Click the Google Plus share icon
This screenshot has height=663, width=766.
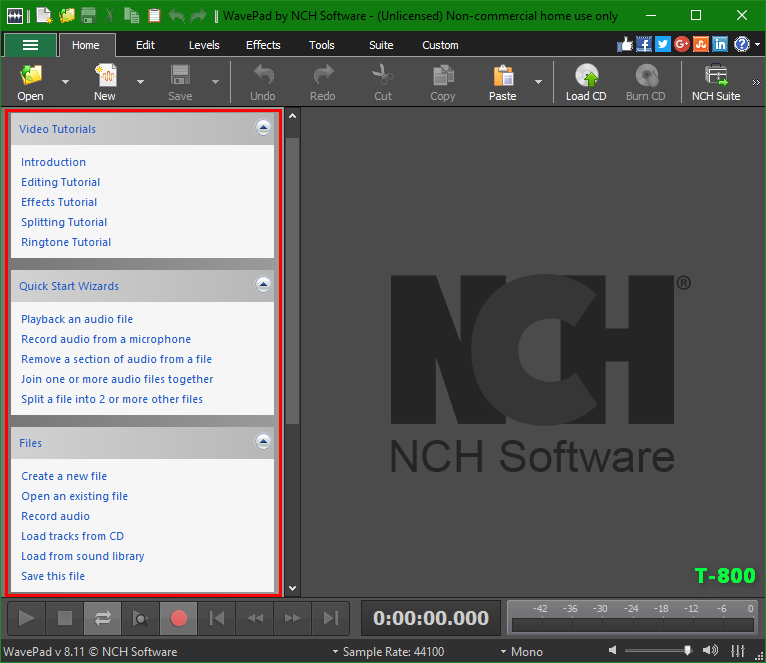682,44
